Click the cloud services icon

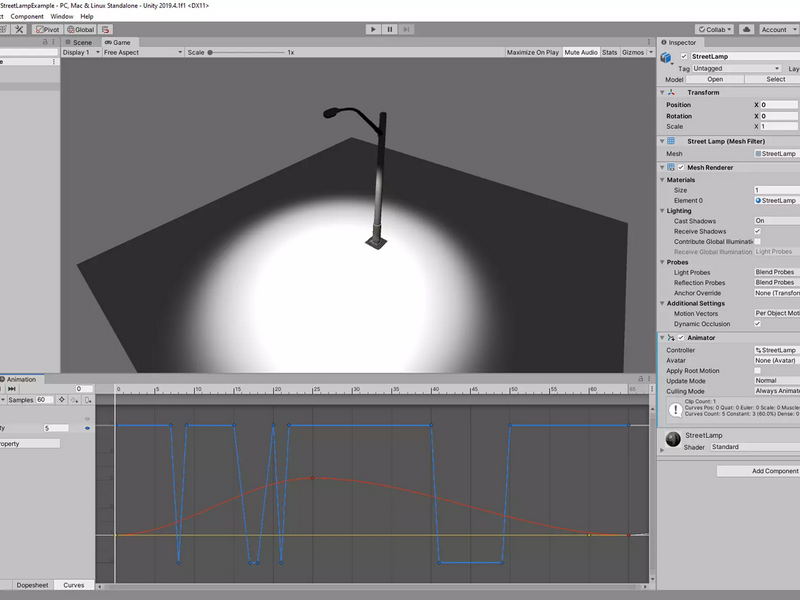coord(746,30)
